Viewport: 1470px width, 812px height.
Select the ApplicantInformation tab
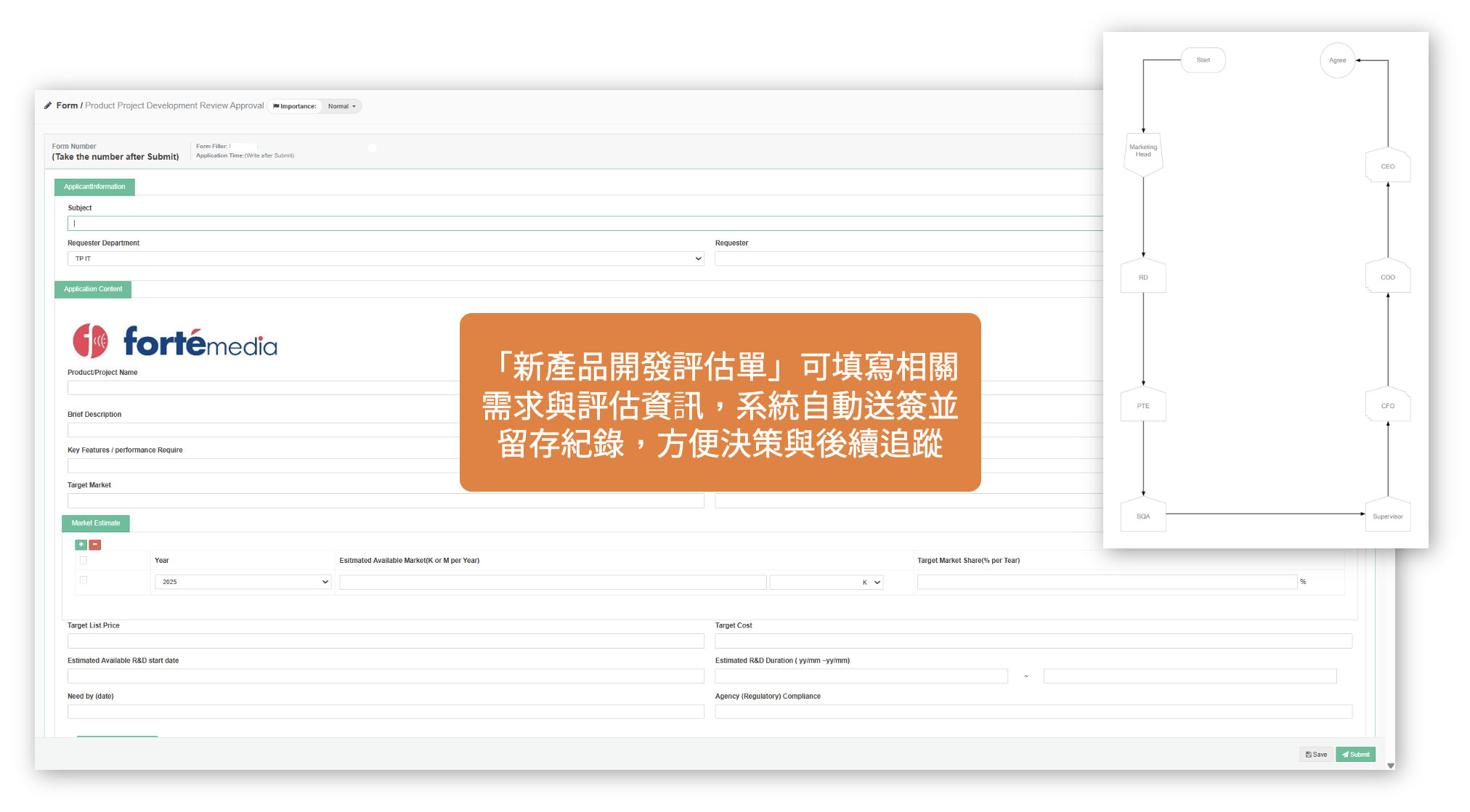click(94, 187)
